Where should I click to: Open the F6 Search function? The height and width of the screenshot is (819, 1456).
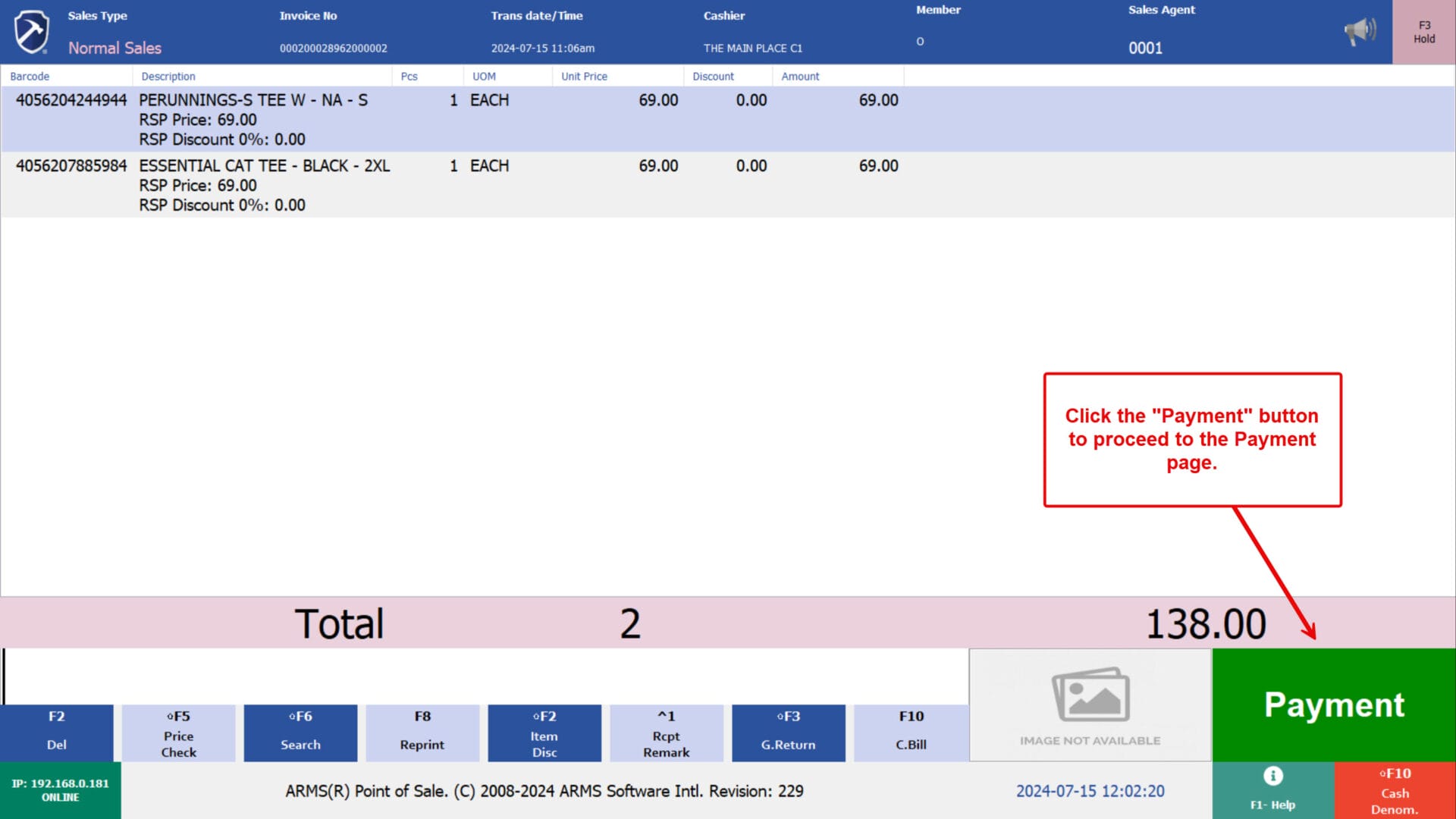pos(300,733)
